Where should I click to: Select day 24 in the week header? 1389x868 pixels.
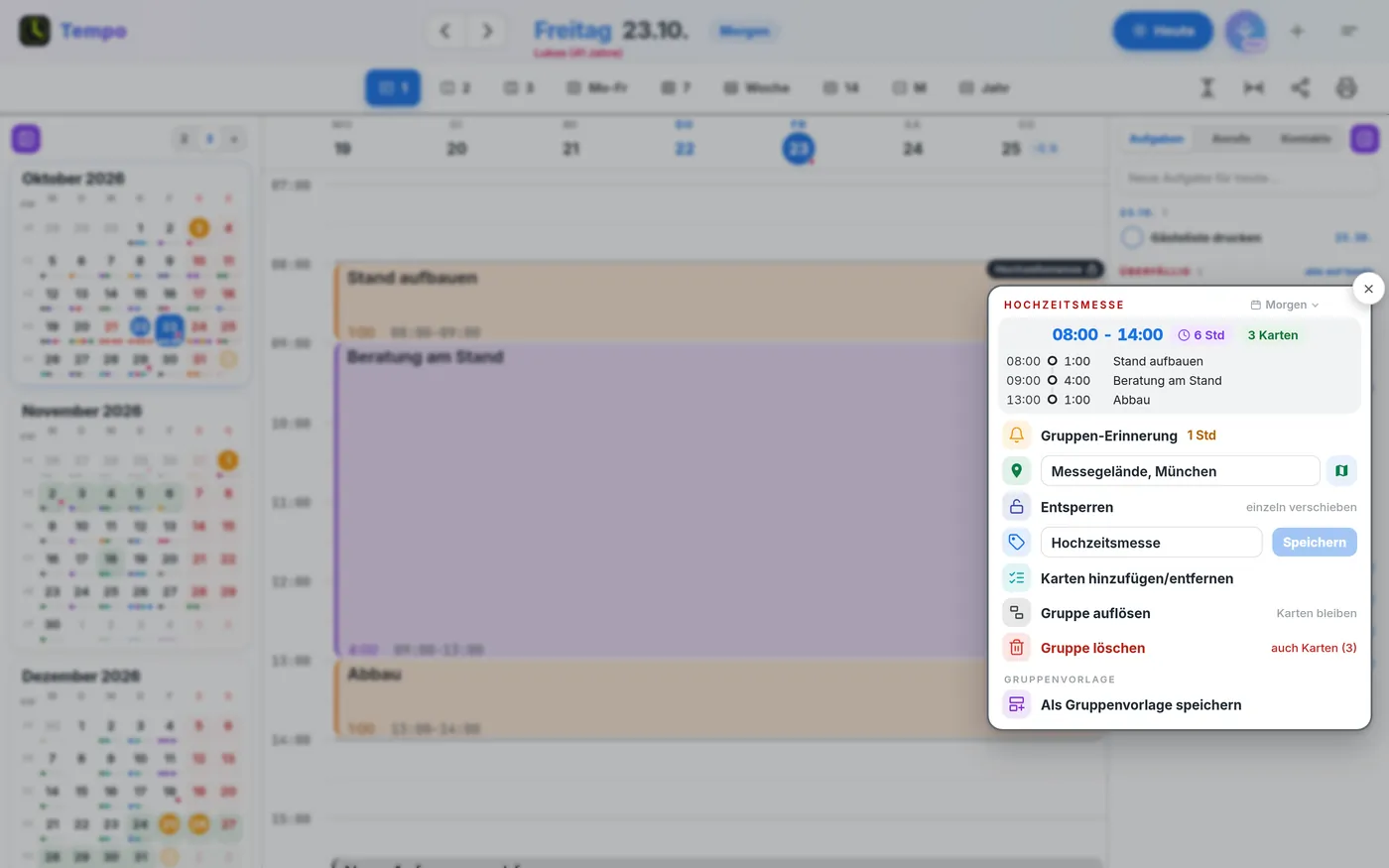point(913,149)
